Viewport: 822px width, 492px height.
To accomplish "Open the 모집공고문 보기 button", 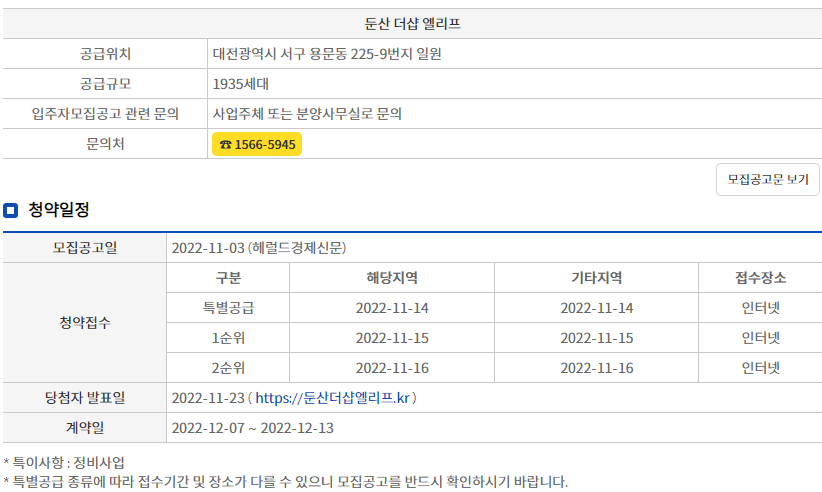I will (767, 179).
